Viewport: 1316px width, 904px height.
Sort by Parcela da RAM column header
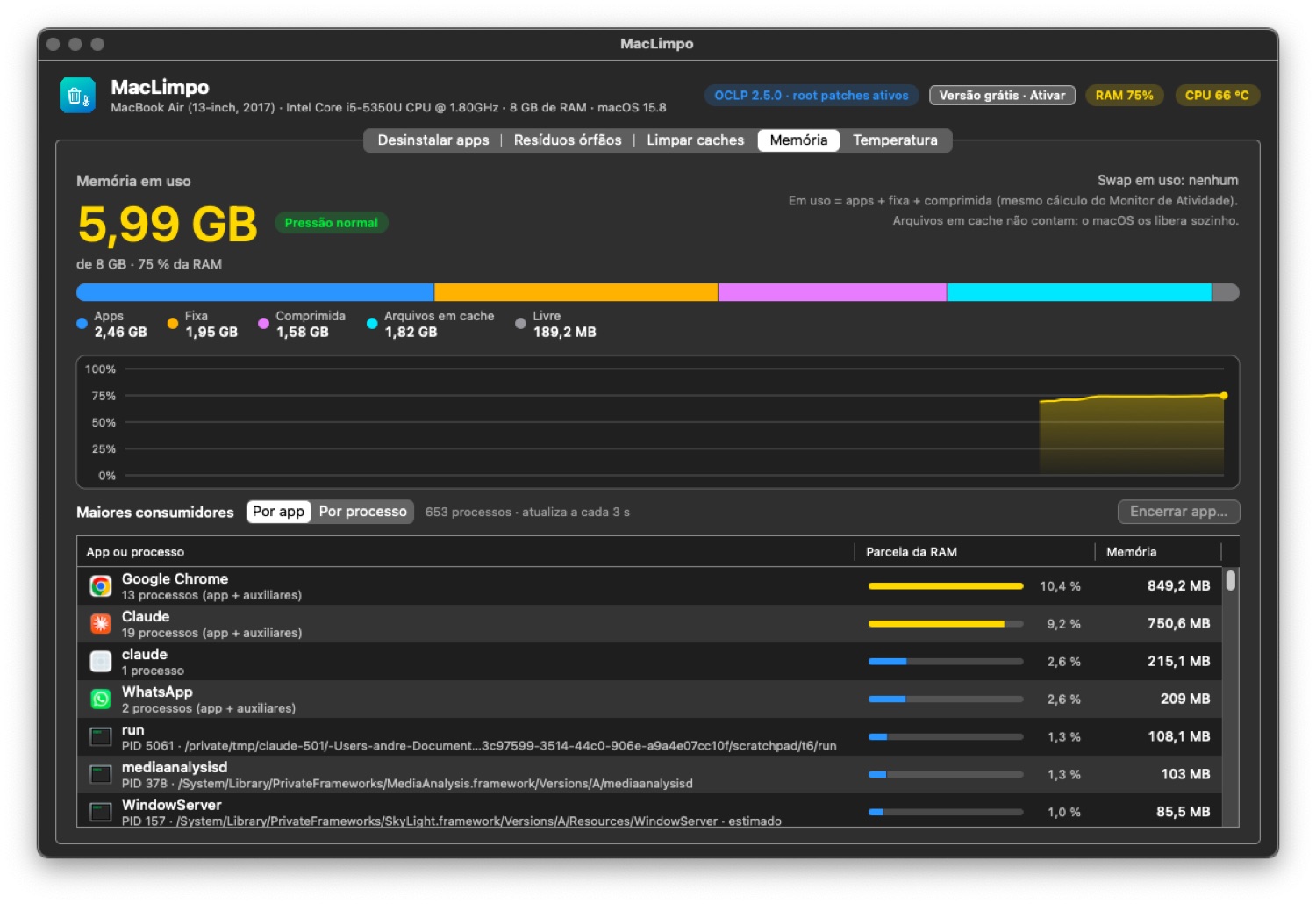coord(975,552)
